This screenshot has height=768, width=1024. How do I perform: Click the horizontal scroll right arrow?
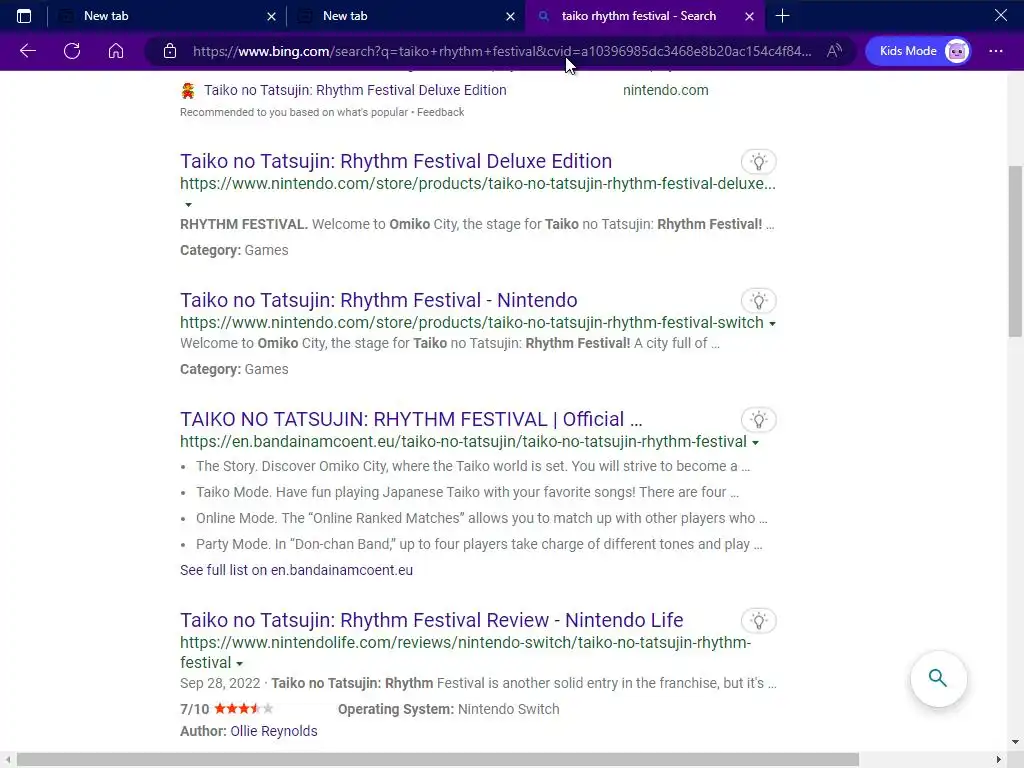pos(999,760)
